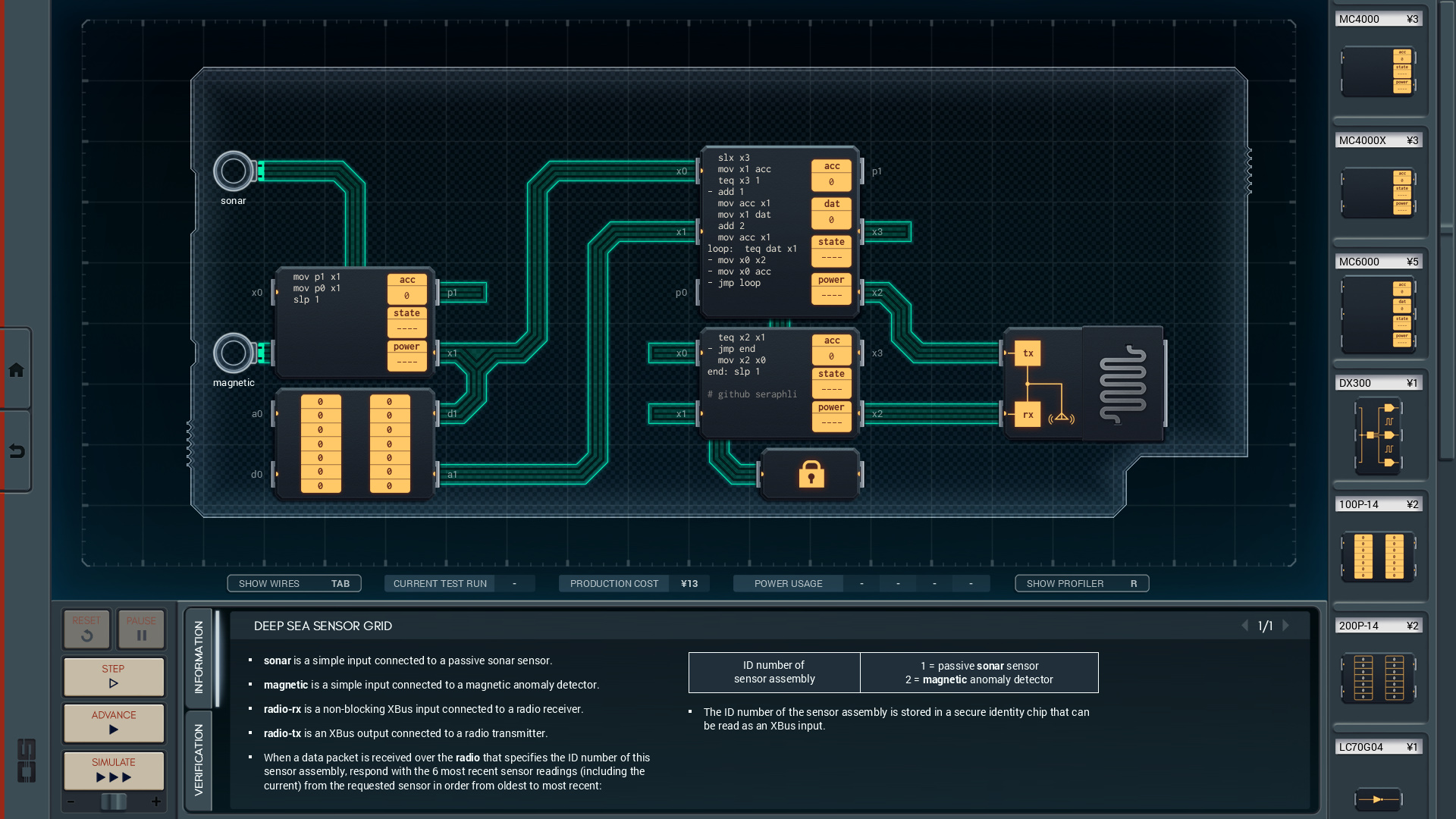Toggle Show Profiler button

(1081, 583)
